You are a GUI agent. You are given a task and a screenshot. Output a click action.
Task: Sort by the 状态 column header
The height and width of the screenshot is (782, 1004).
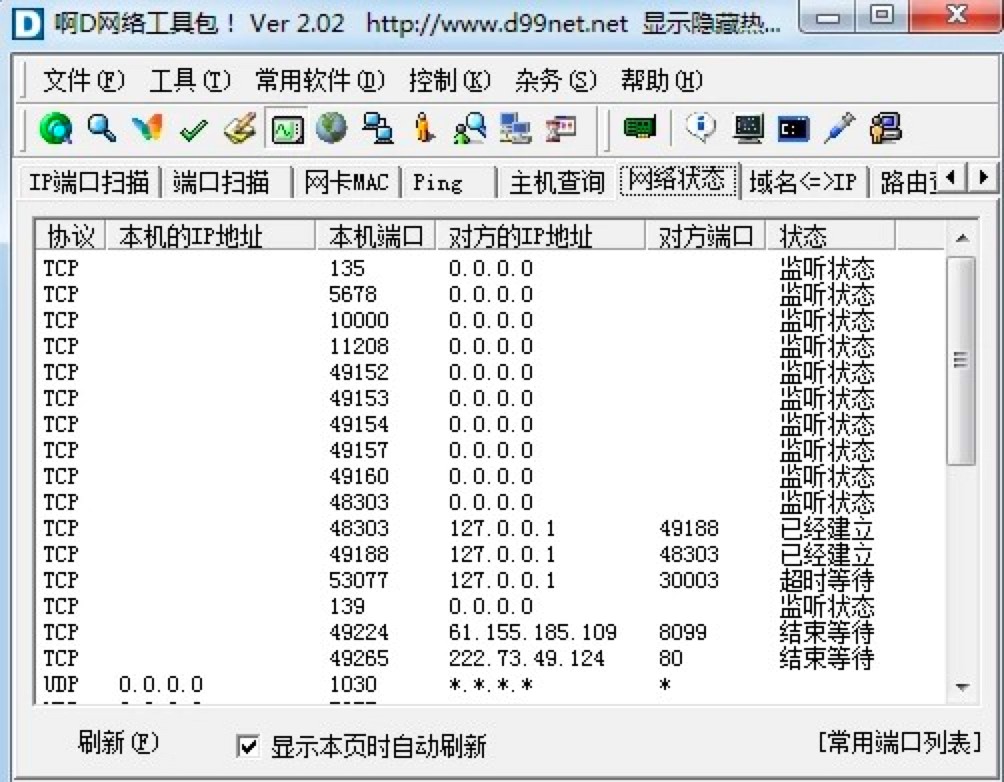(830, 236)
